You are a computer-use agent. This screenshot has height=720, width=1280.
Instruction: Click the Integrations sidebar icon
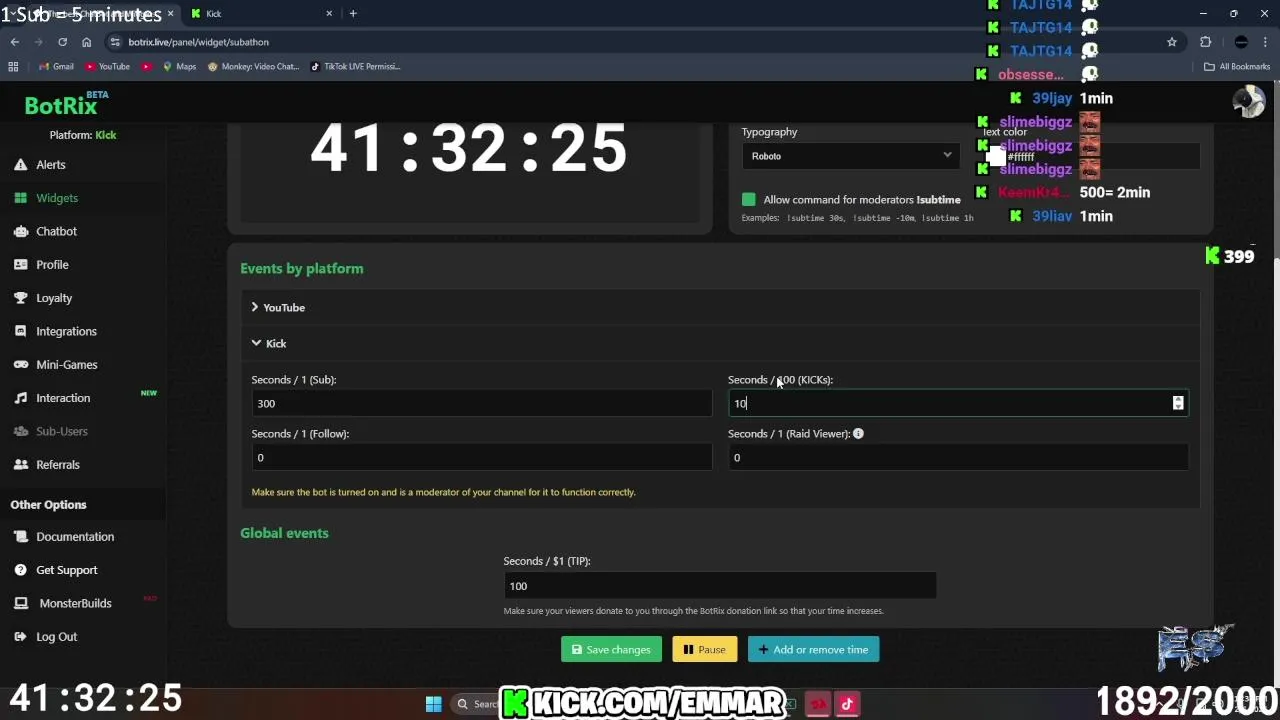[20, 331]
